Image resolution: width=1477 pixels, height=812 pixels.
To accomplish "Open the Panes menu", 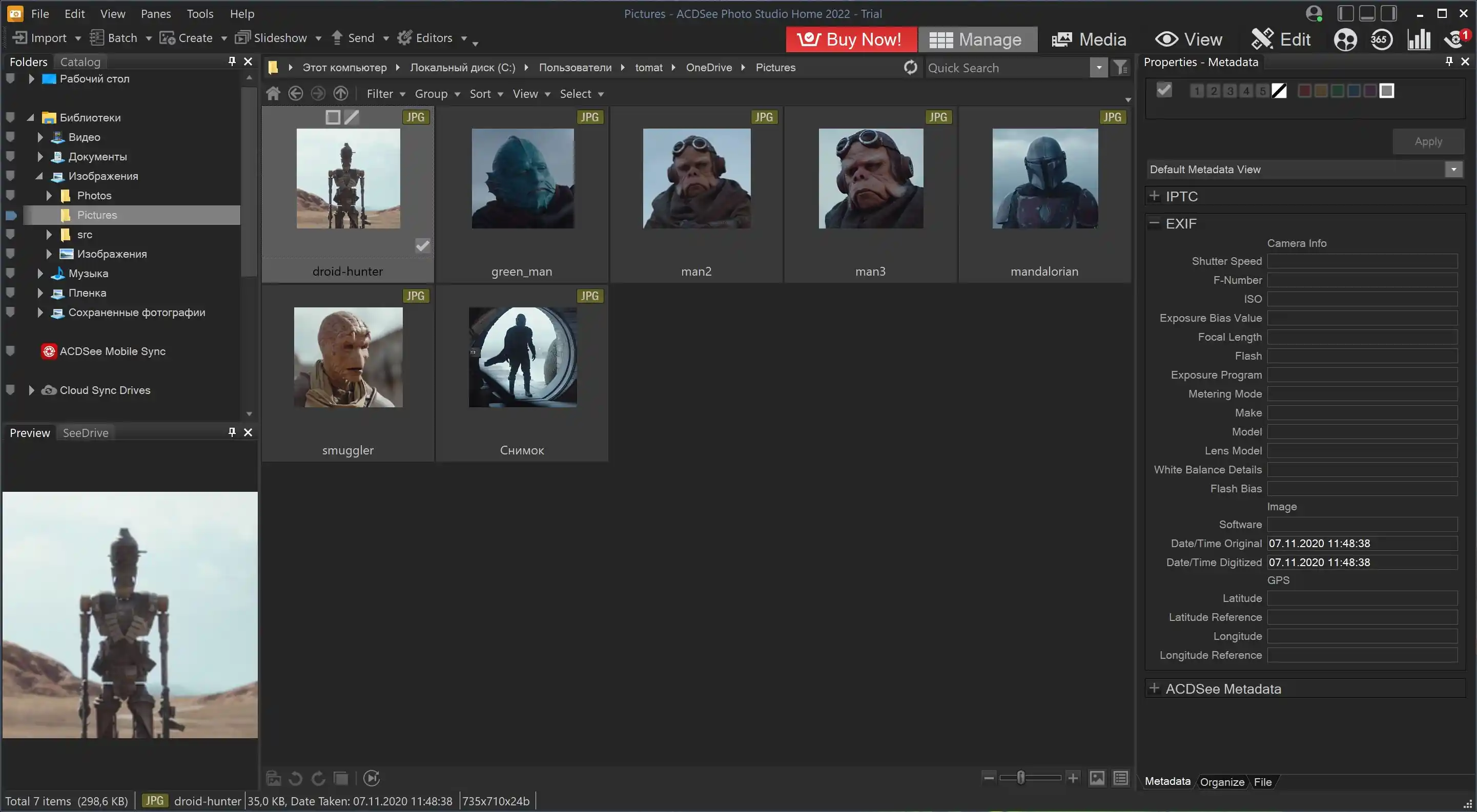I will pyautogui.click(x=155, y=14).
